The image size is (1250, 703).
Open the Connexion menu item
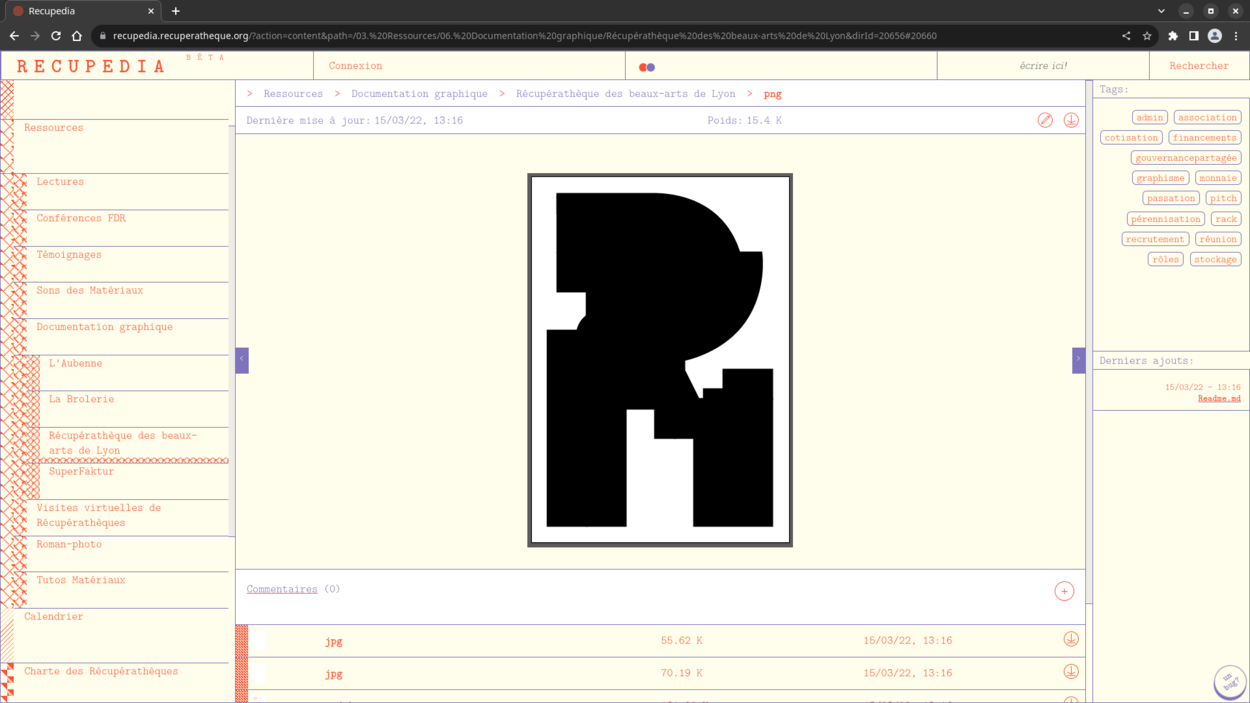tap(355, 66)
